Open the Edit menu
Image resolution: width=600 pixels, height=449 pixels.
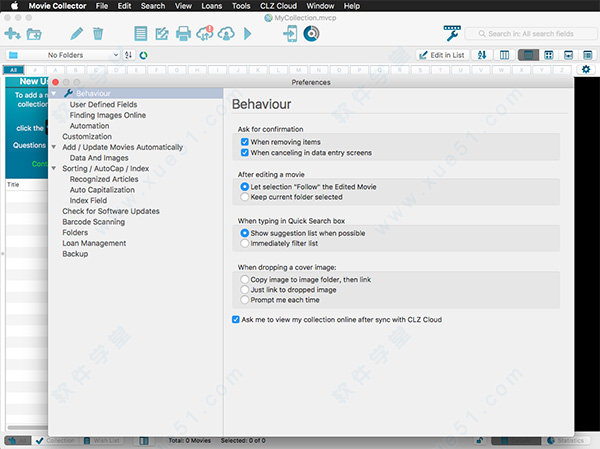coord(124,6)
